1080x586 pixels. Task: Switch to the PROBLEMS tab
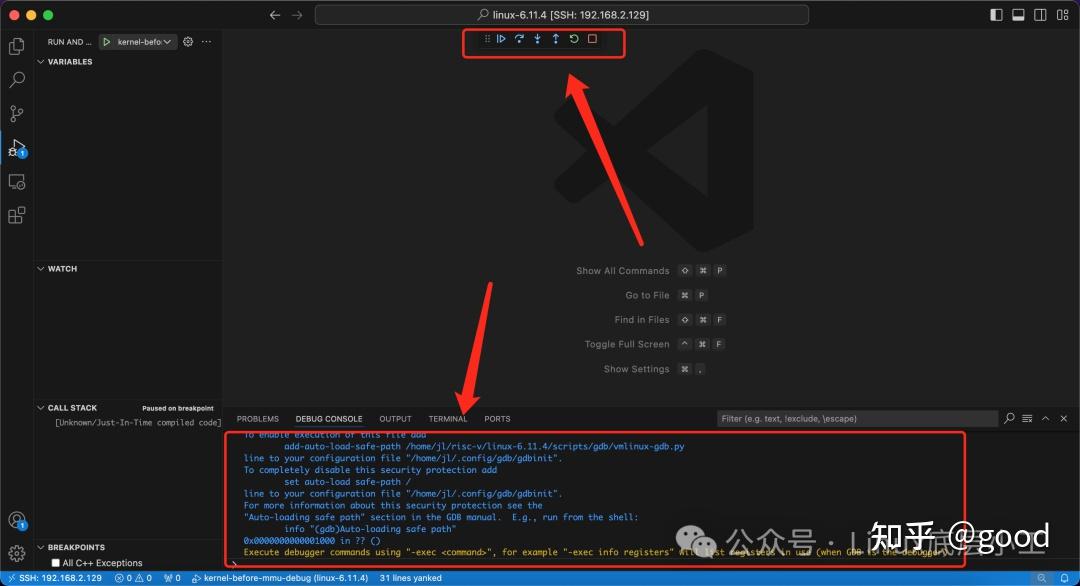pos(257,418)
